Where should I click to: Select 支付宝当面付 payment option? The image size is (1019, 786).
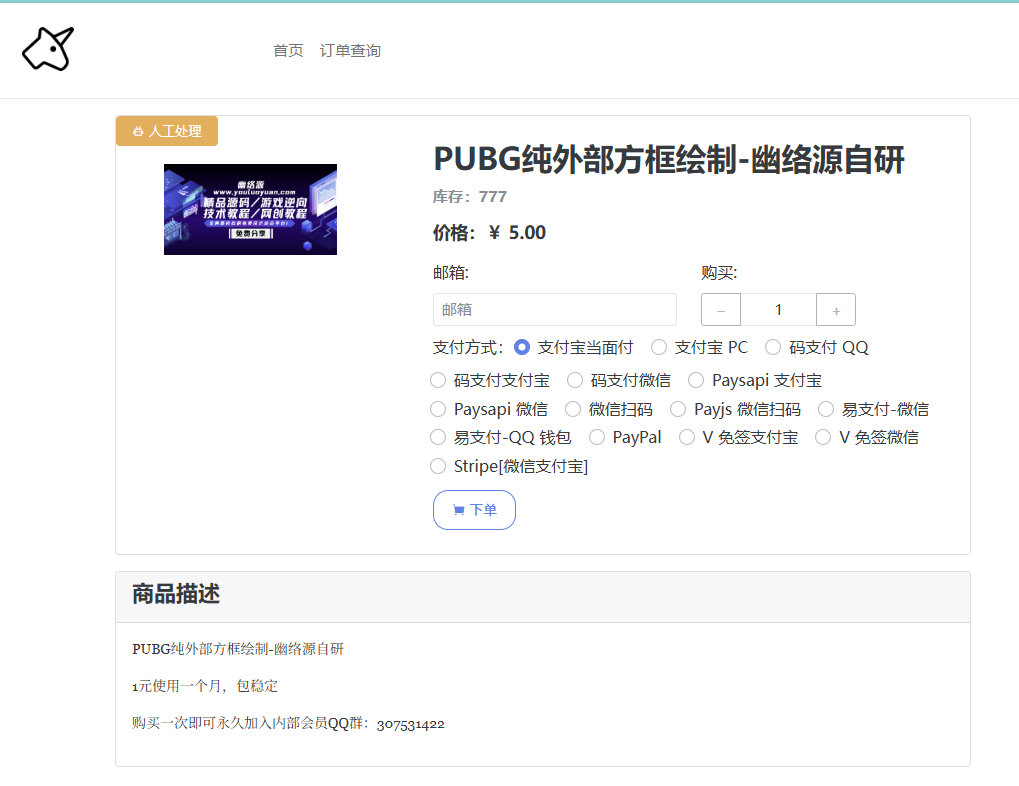tap(521, 347)
